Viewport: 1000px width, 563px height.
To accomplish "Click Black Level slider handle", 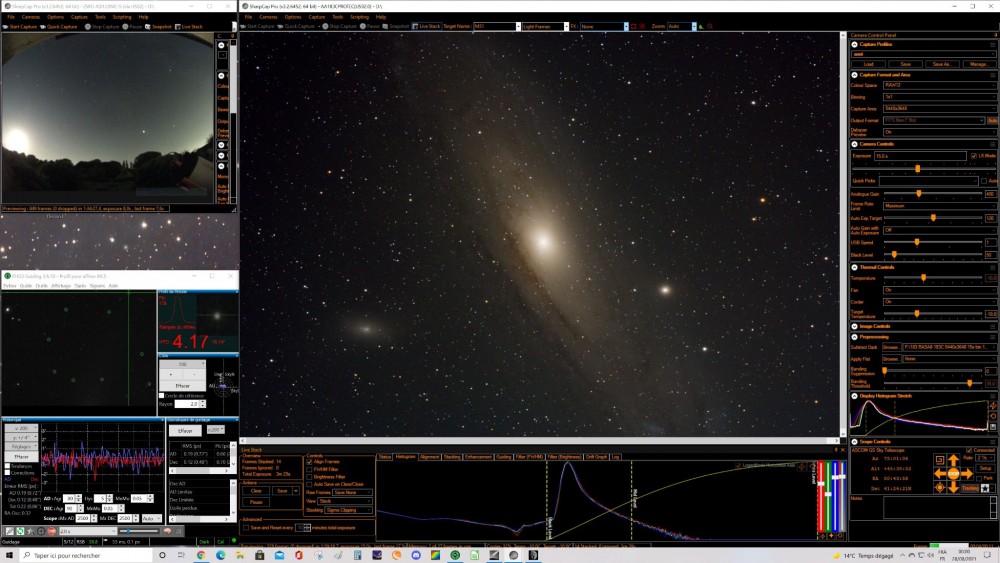I will pyautogui.click(x=894, y=254).
